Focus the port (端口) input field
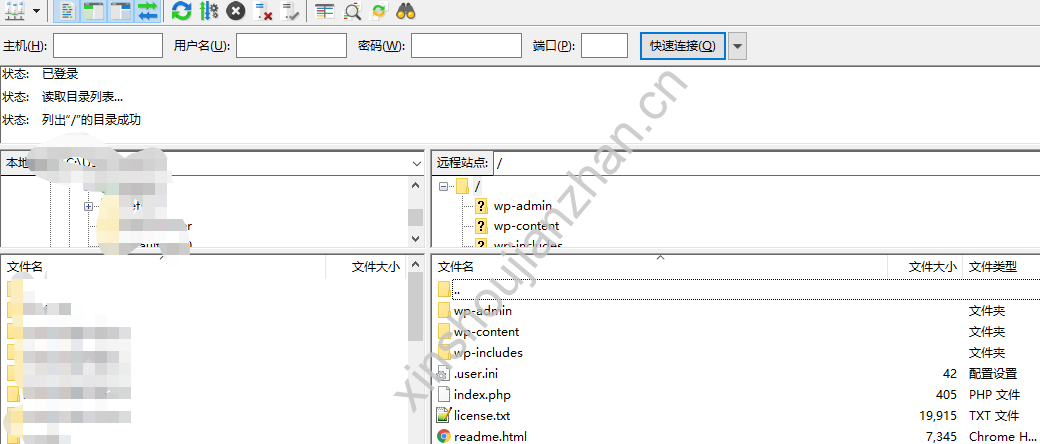This screenshot has height=444, width=1040. pos(604,46)
